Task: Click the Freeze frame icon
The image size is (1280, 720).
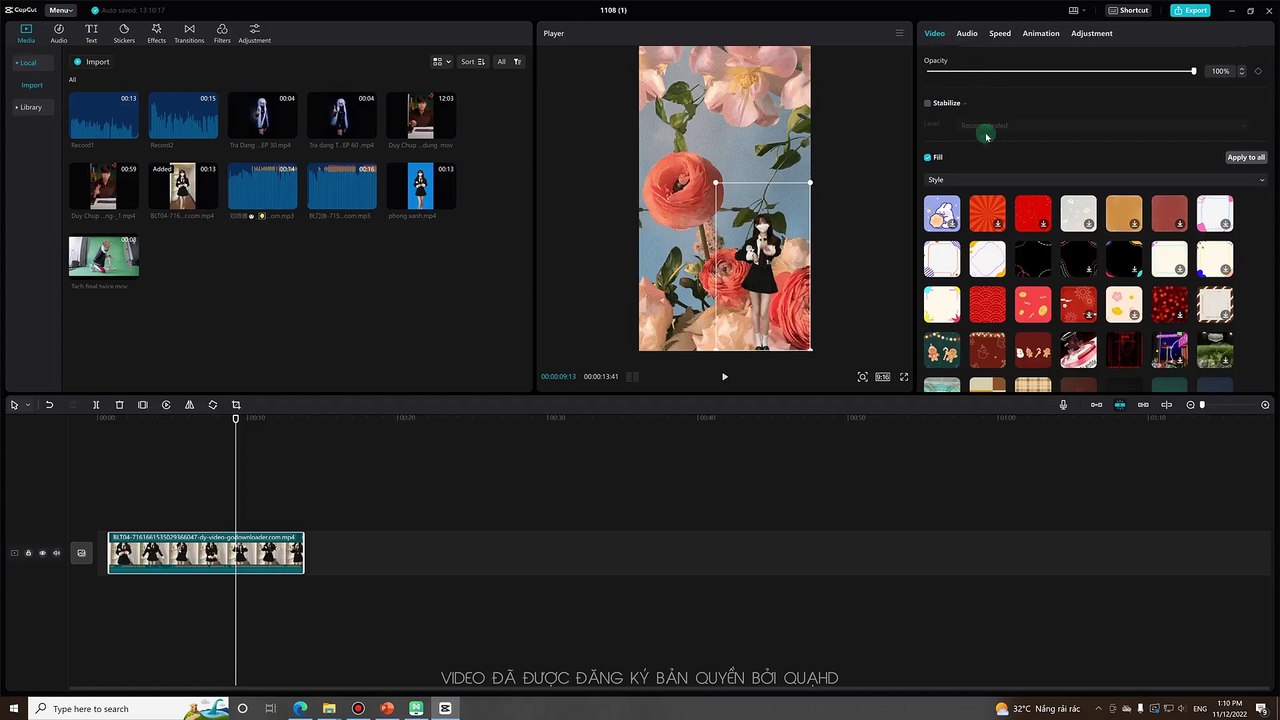Action: [143, 405]
